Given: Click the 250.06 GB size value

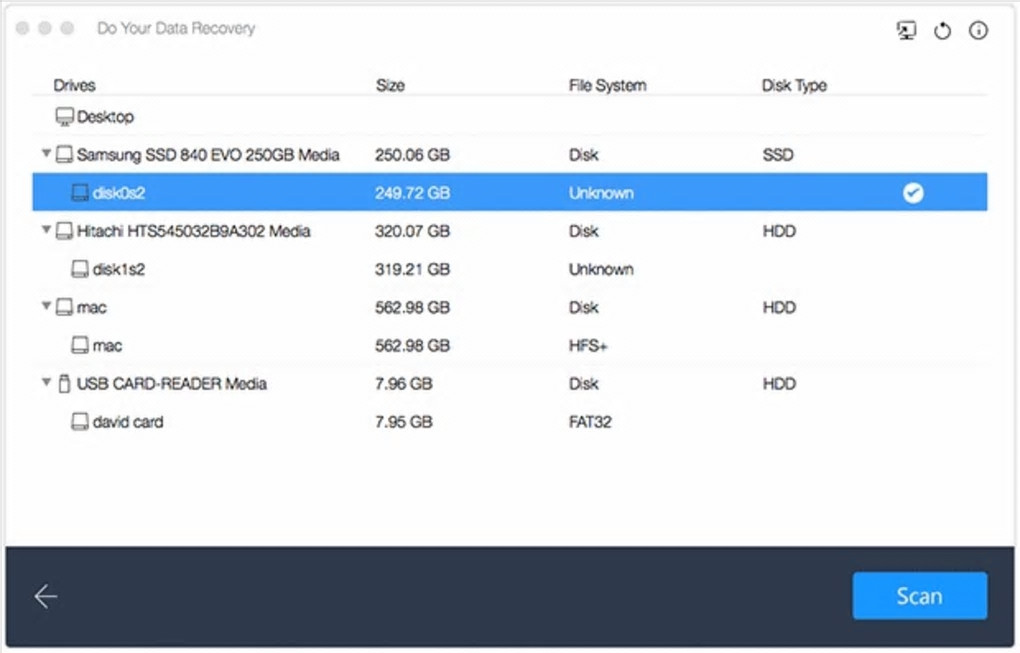Looking at the screenshot, I should (412, 155).
